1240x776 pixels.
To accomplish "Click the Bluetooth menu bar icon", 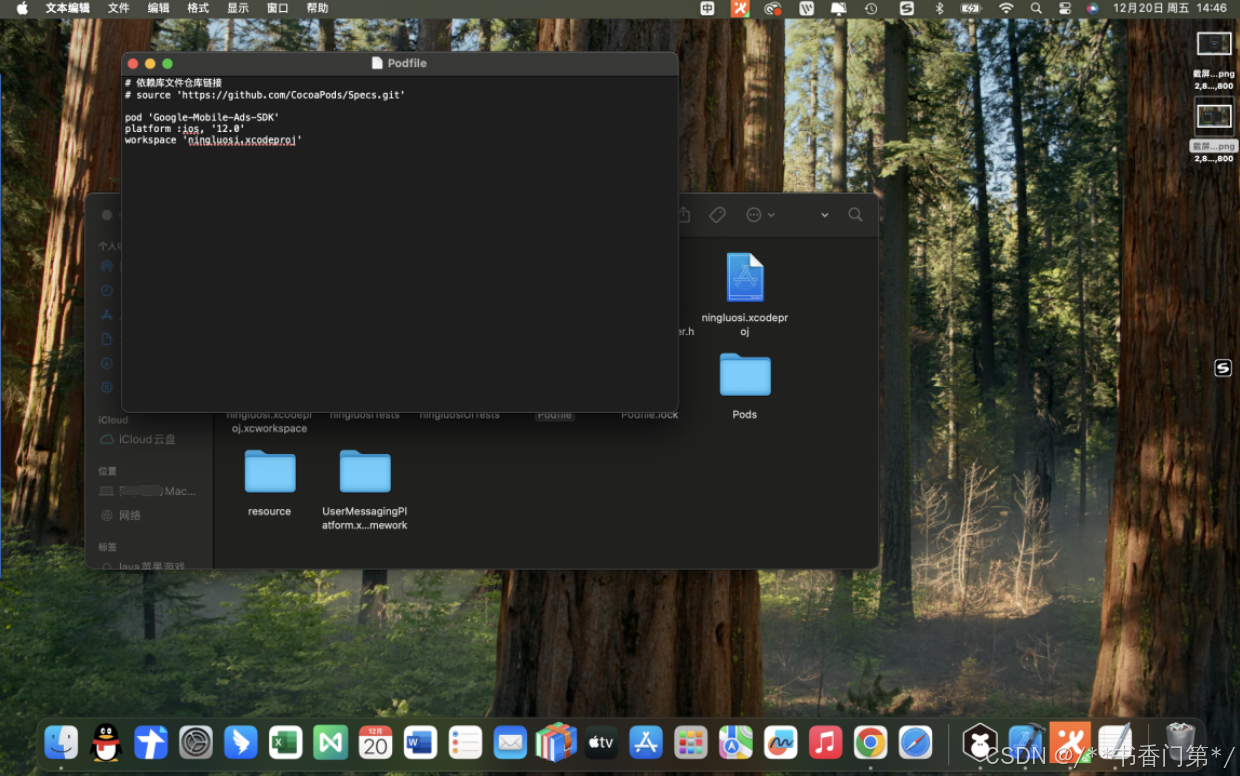I will (x=939, y=8).
